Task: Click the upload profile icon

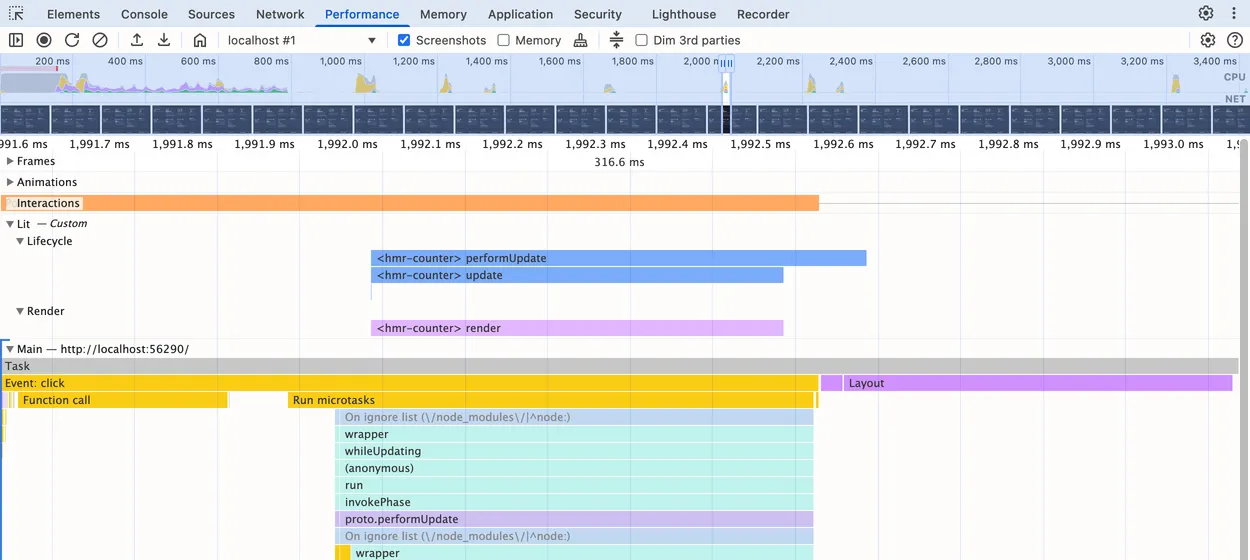Action: tap(137, 40)
